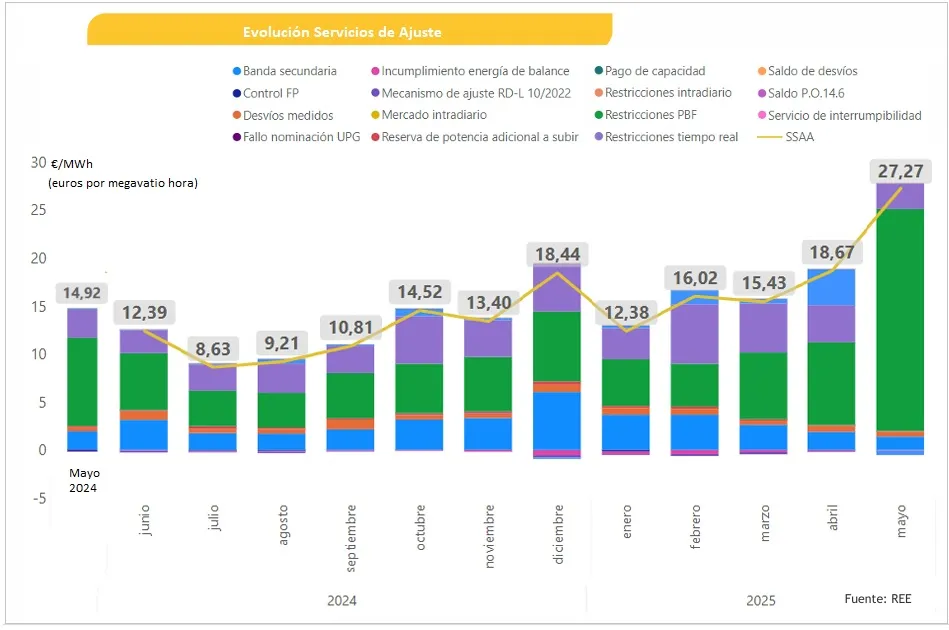Select the Restricciones tiempo real legend entry
The width and height of the screenshot is (949, 630).
[666, 137]
